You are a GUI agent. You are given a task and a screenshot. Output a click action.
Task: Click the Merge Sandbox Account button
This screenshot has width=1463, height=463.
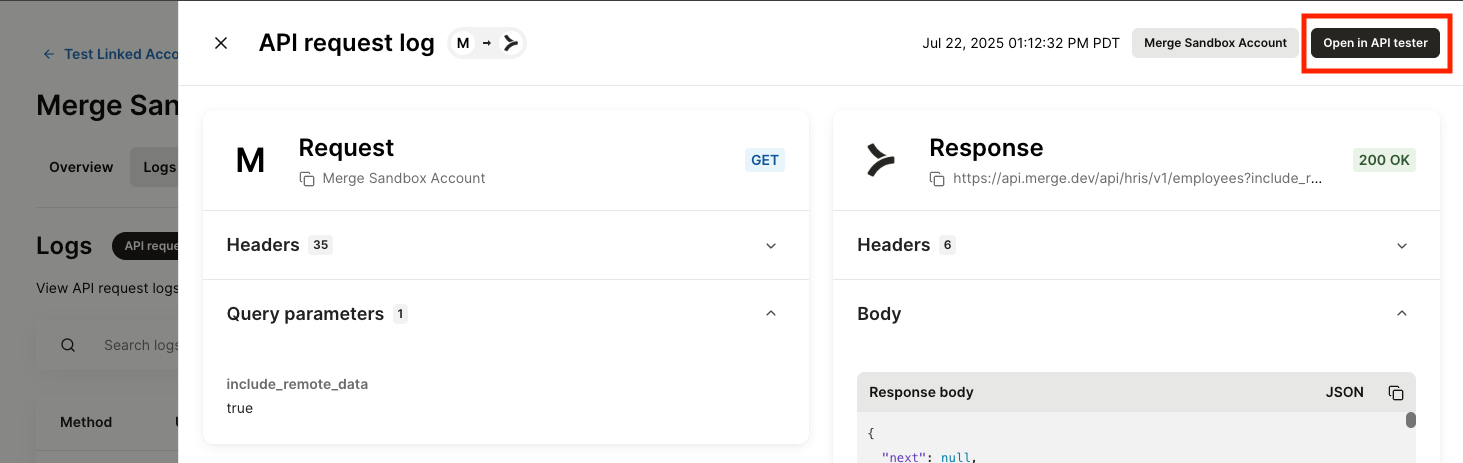[x=1215, y=43]
